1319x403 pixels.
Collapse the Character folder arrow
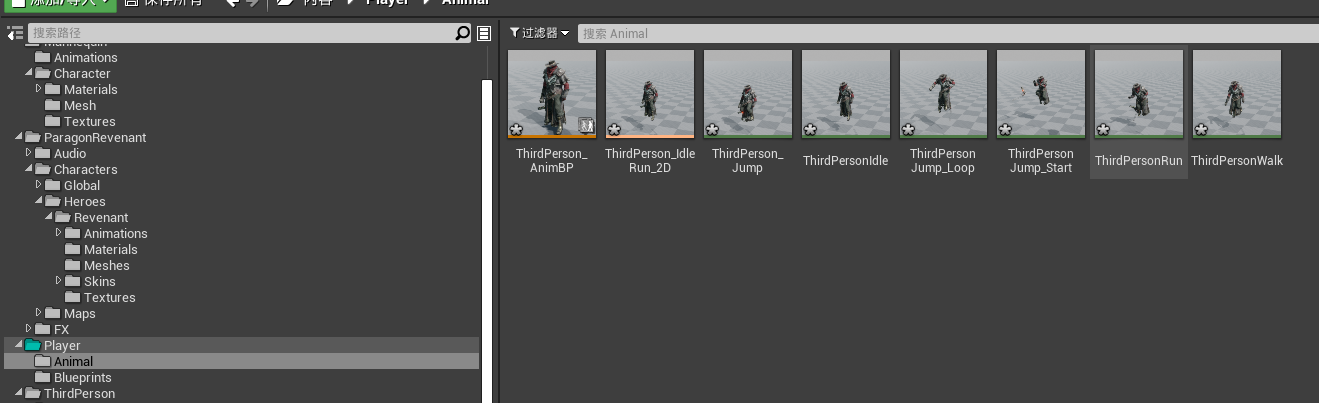tap(29, 73)
